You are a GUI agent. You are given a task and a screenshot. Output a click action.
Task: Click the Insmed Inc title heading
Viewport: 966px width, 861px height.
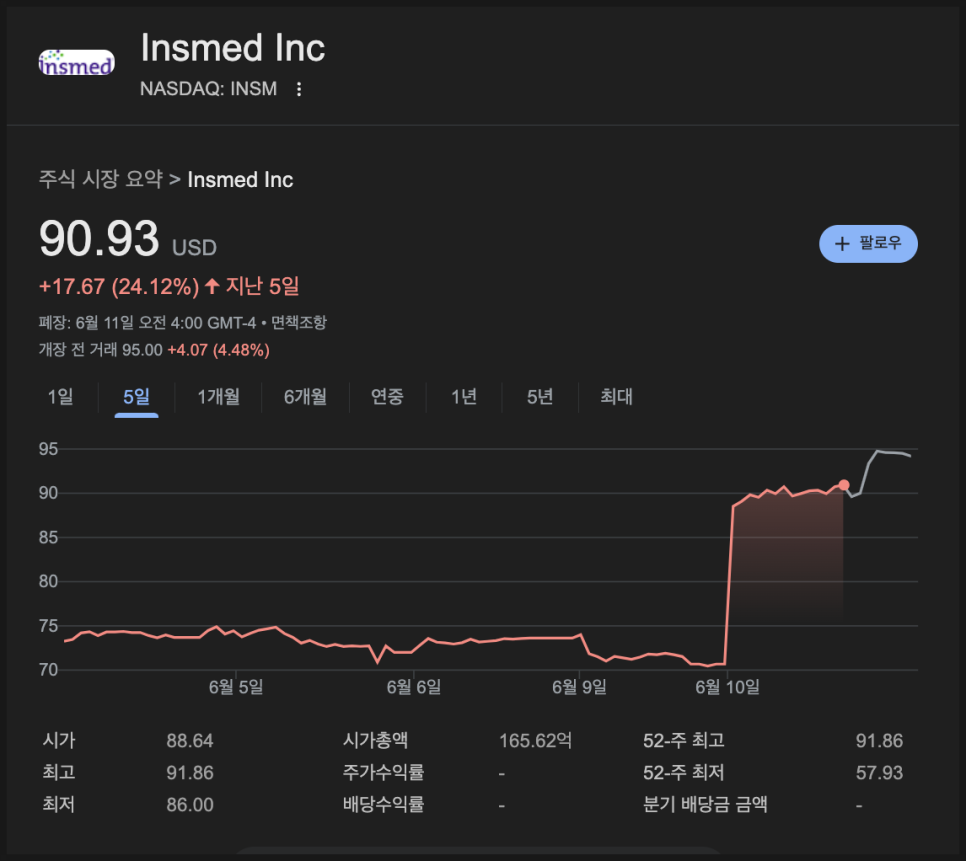point(233,48)
